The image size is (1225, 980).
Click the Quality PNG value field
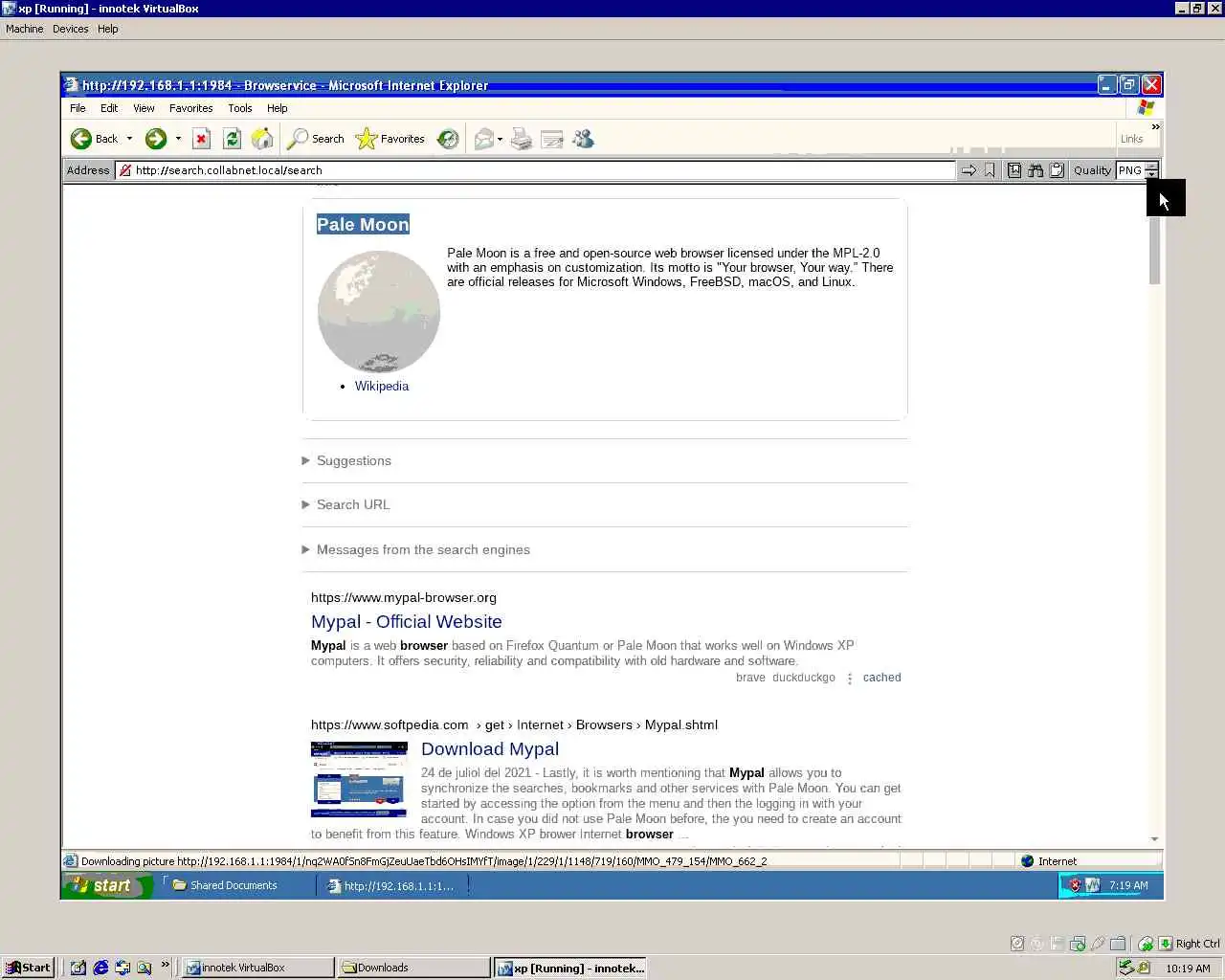pos(1130,170)
